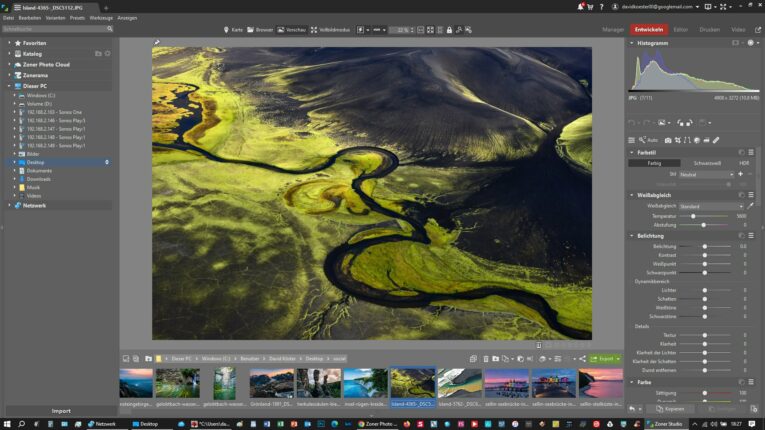
Task: Select the crop tool icon
Action: click(x=678, y=140)
